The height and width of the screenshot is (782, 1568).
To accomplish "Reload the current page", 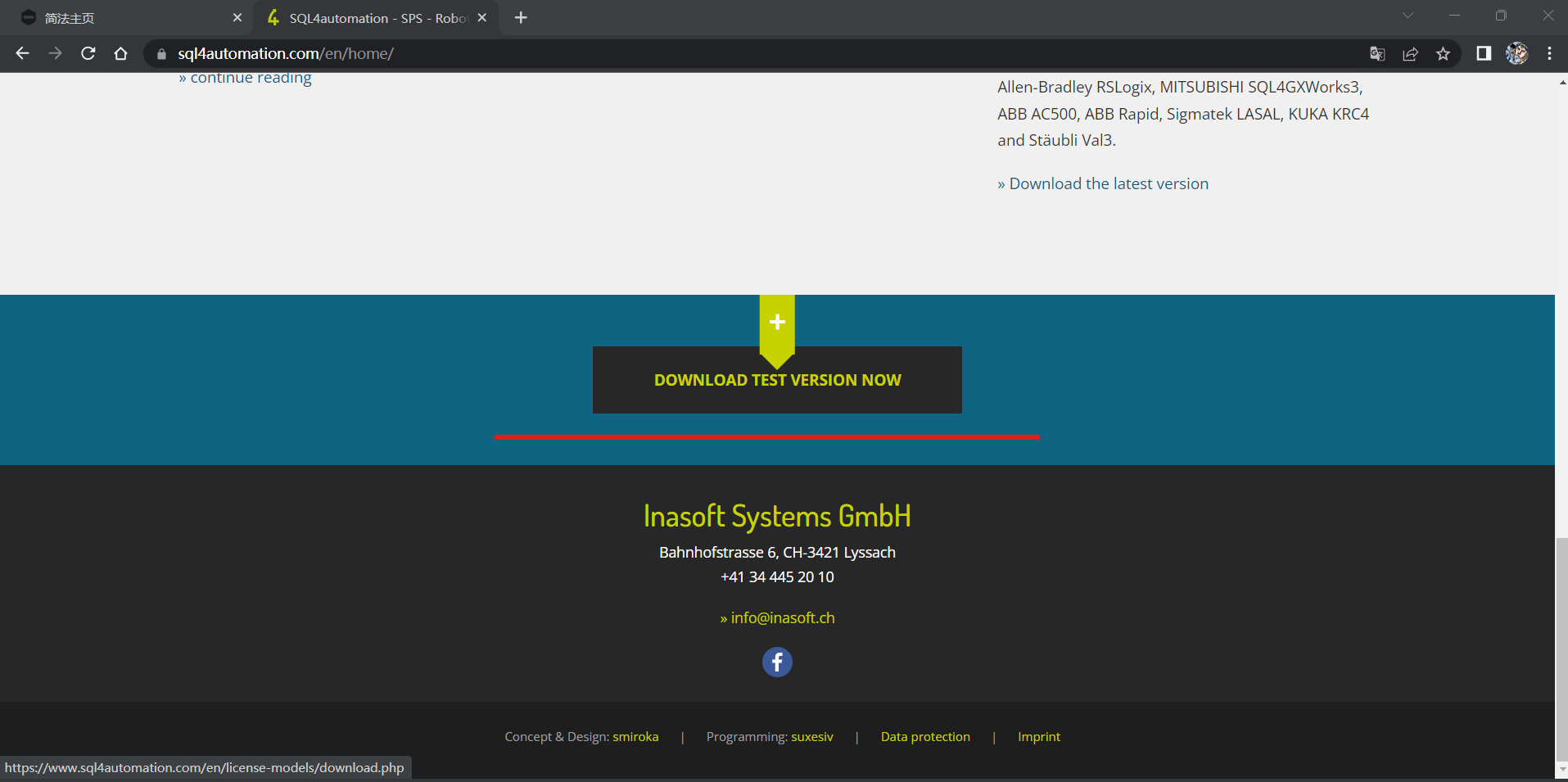I will [88, 53].
